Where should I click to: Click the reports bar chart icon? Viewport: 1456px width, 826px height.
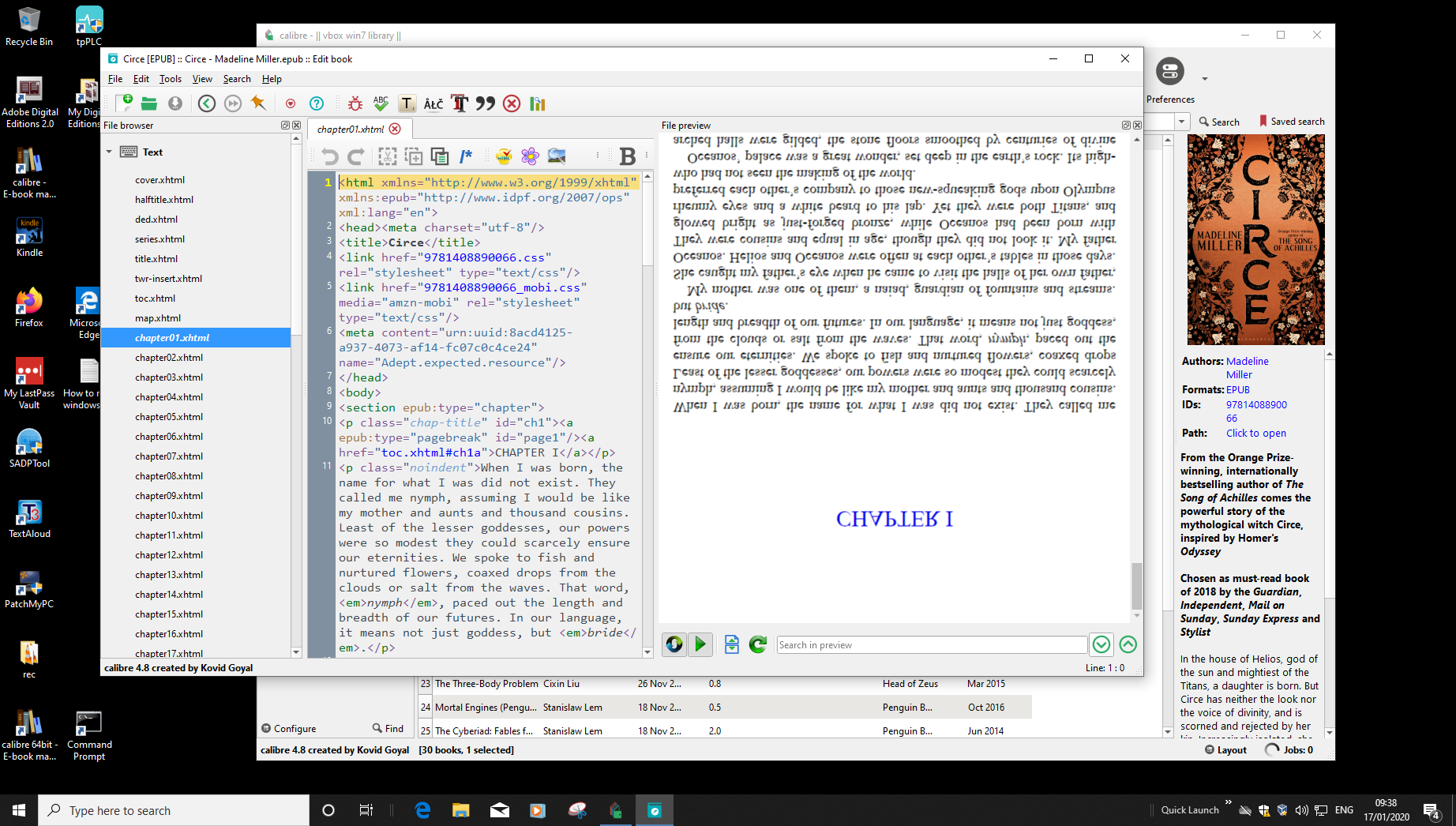coord(538,103)
